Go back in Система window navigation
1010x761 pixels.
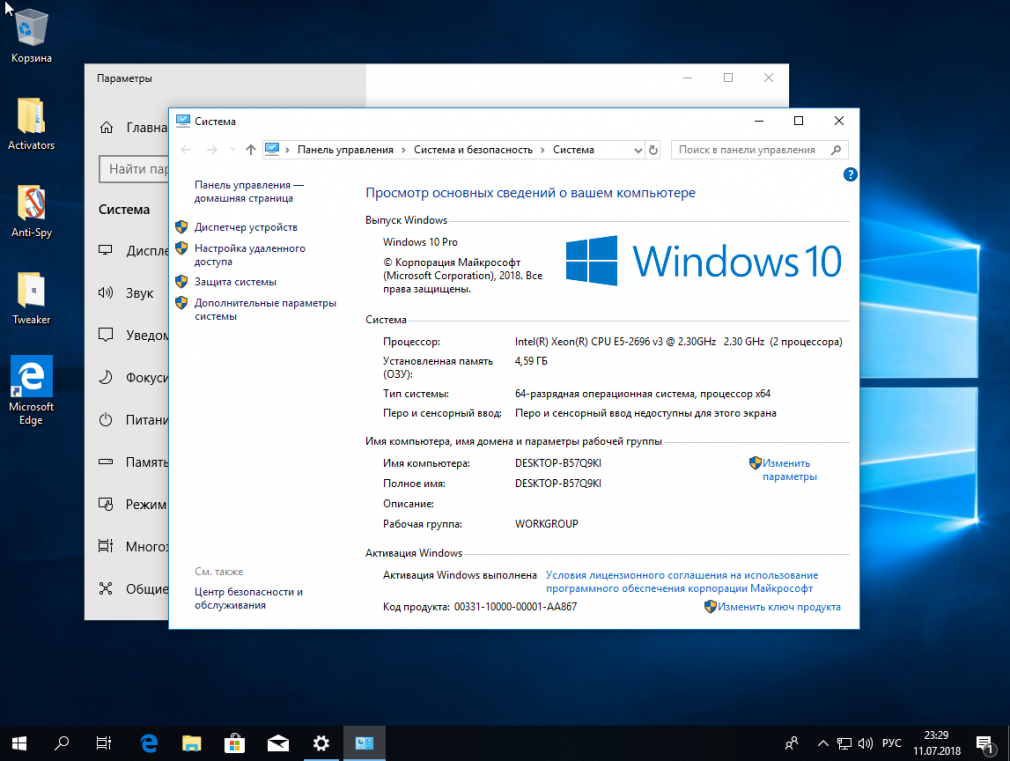pos(186,150)
